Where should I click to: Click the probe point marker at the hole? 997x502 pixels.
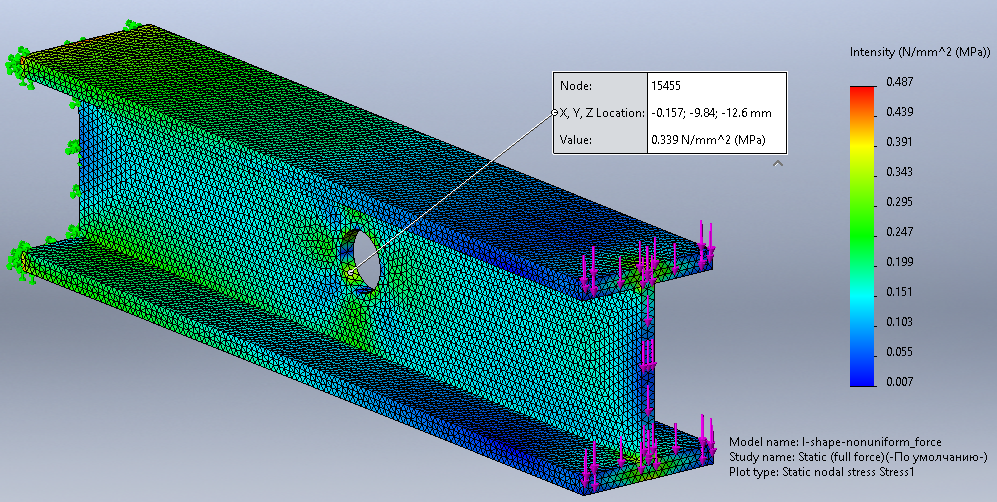tap(350, 273)
